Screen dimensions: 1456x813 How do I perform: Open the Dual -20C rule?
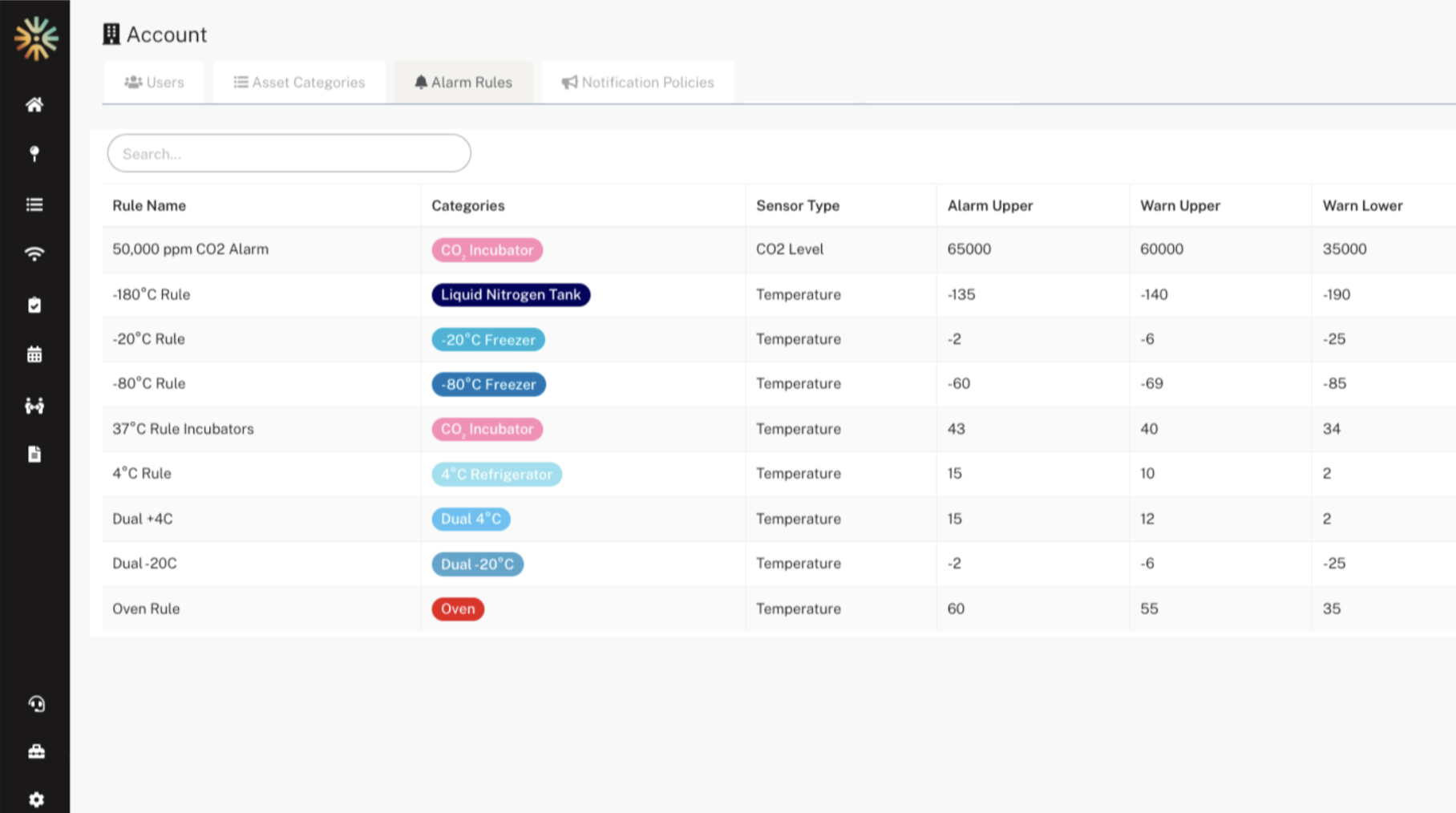[144, 564]
